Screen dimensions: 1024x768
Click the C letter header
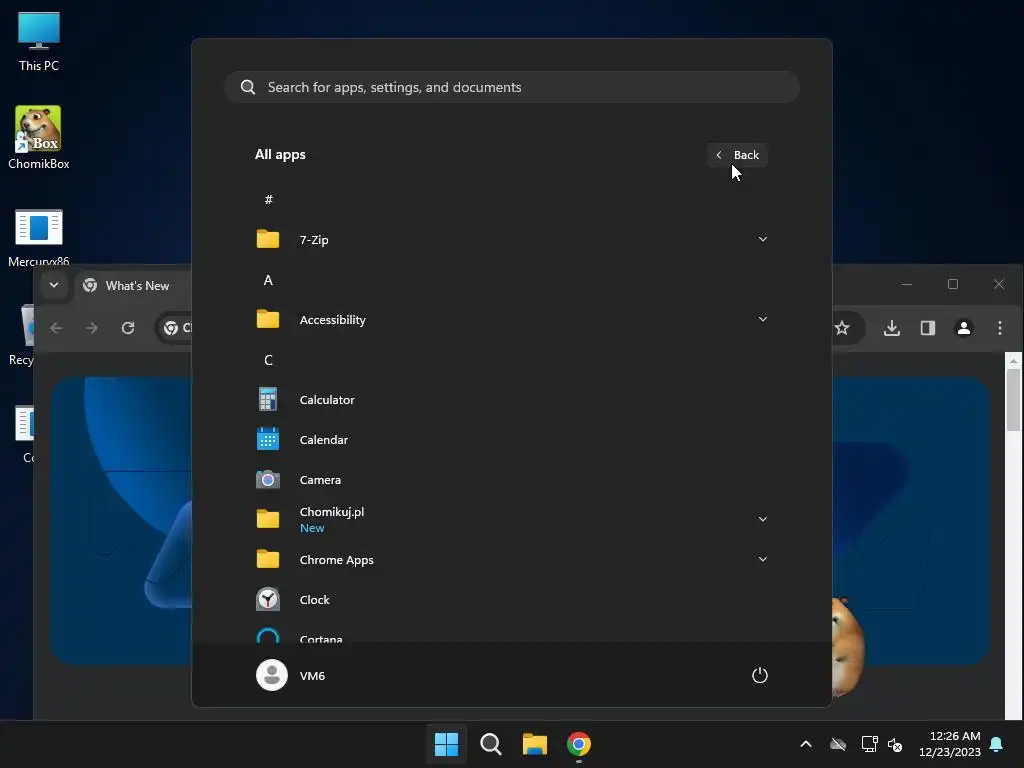point(268,360)
